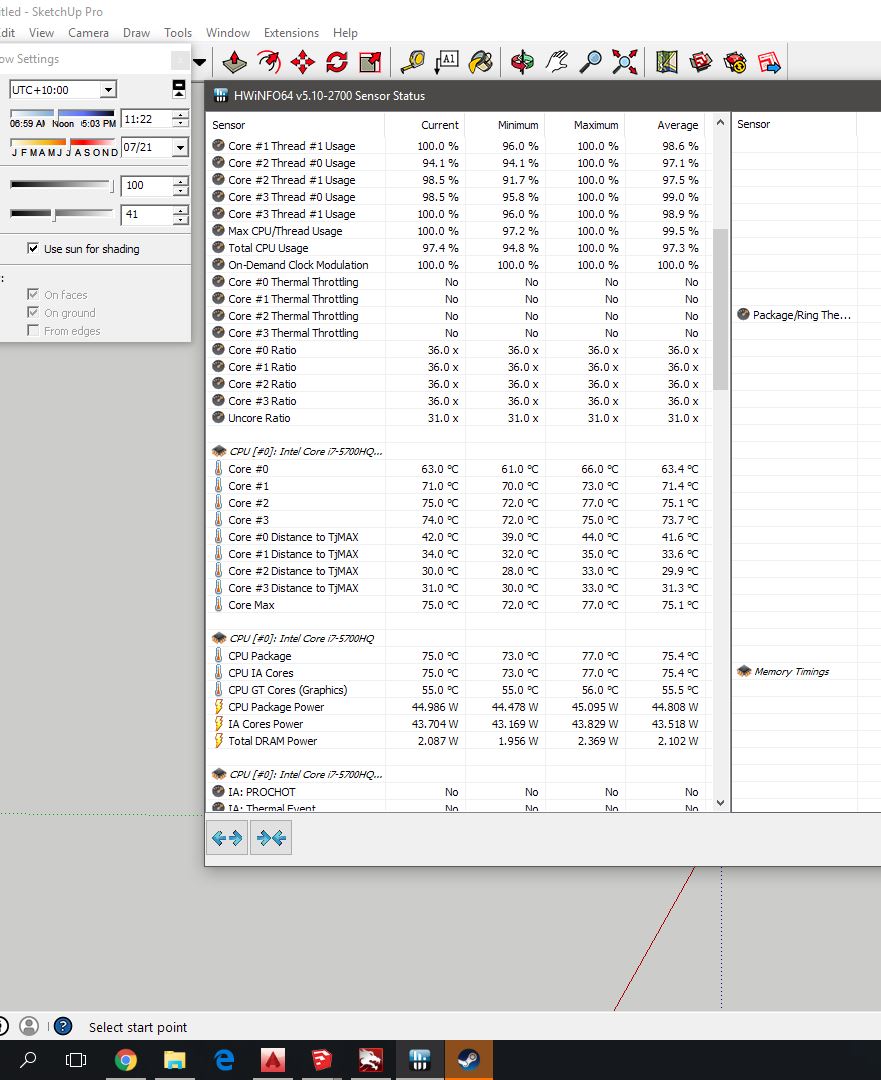This screenshot has width=881, height=1080.
Task: Activate the Pan hand tool
Action: click(557, 62)
